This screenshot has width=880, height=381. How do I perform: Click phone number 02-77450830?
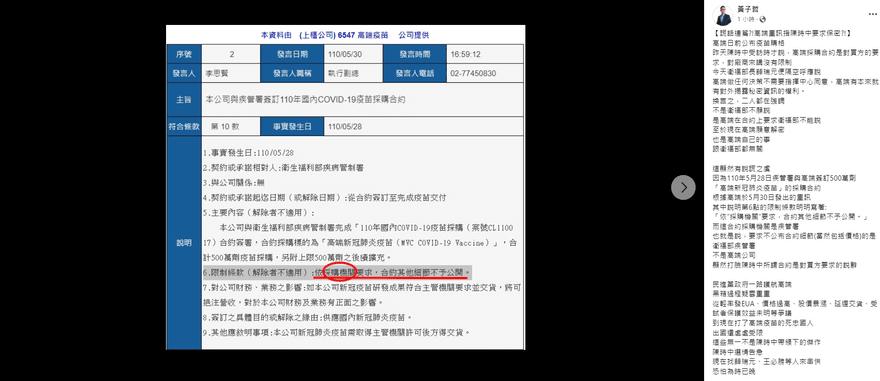[473, 74]
